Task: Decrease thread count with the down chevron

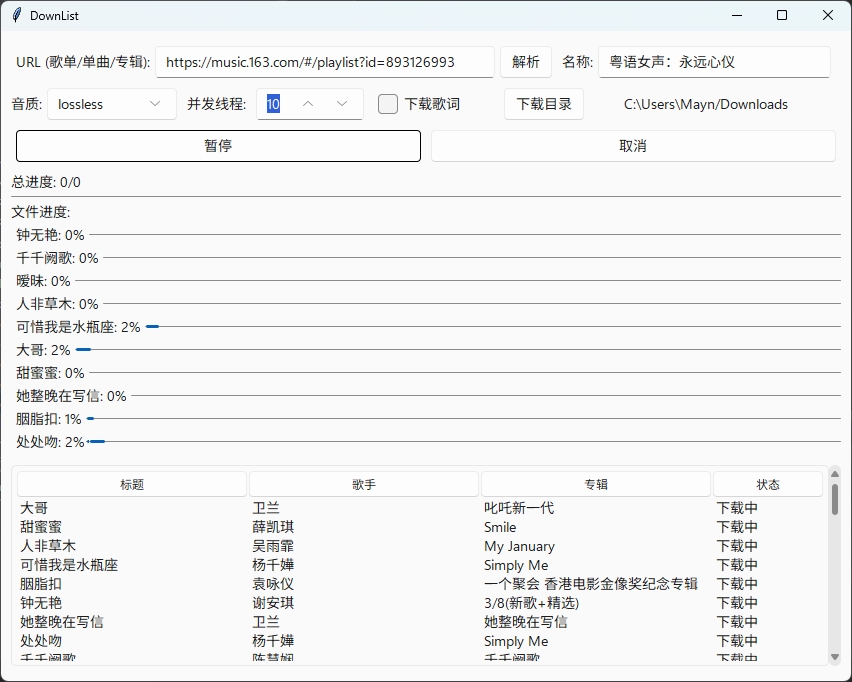Action: click(340, 104)
